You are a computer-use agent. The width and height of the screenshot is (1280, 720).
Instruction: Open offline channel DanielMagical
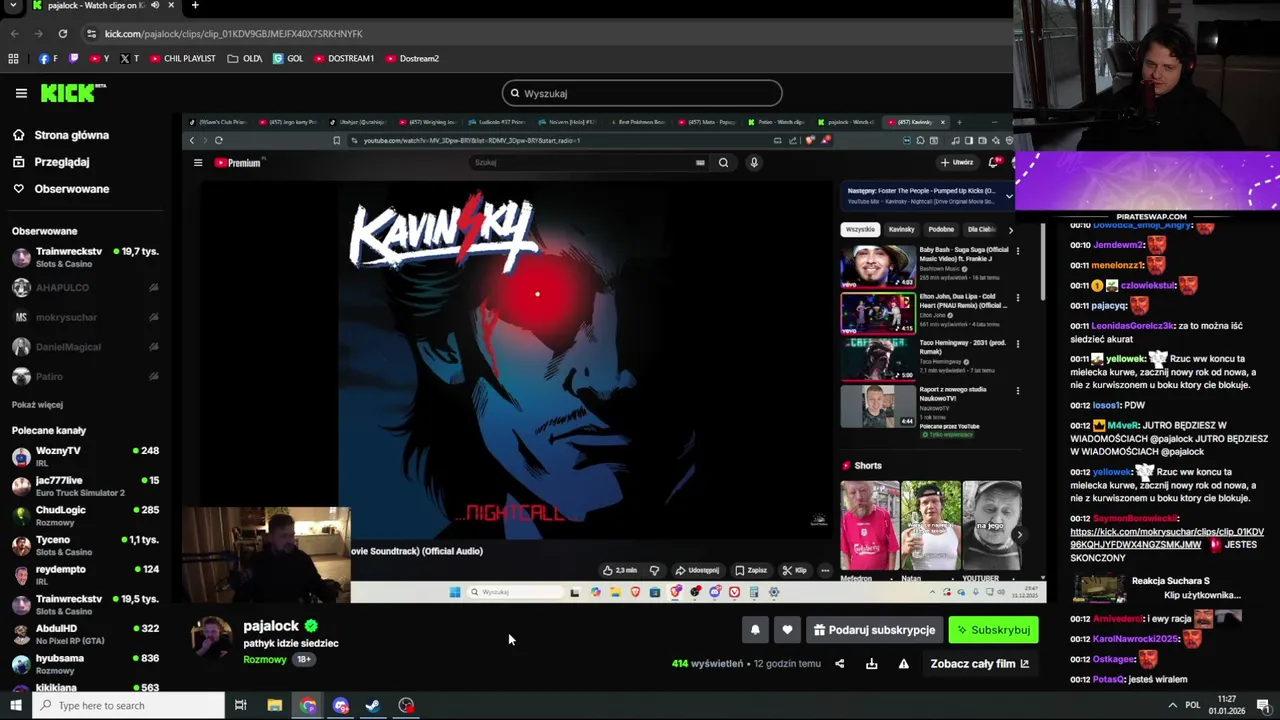85,347
